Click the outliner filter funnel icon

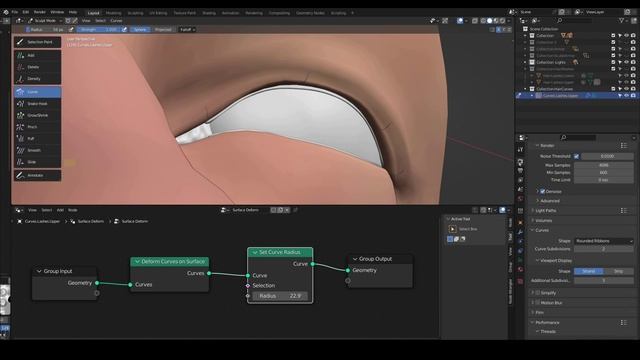tap(621, 20)
